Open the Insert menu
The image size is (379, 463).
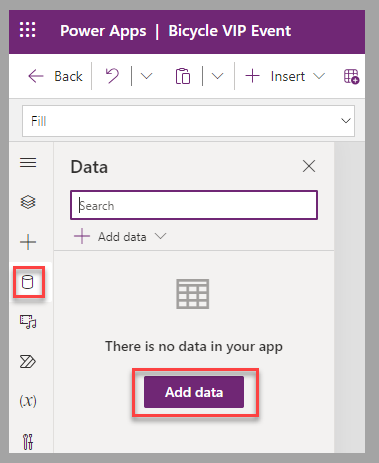pyautogui.click(x=285, y=76)
